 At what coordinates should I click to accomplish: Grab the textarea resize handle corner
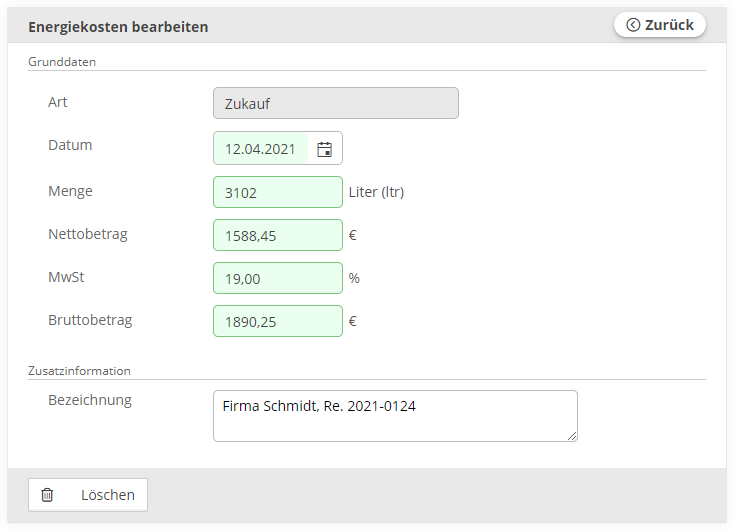pyautogui.click(x=572, y=436)
